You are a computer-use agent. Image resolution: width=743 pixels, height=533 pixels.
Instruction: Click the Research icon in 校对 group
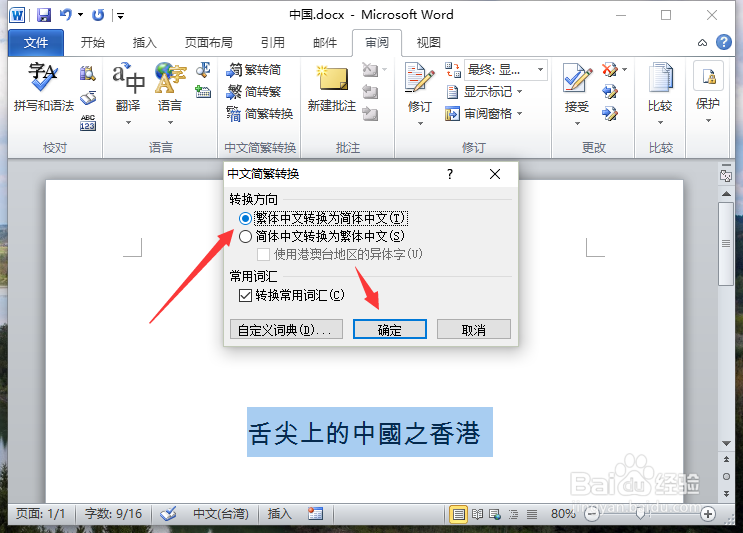pyautogui.click(x=88, y=73)
